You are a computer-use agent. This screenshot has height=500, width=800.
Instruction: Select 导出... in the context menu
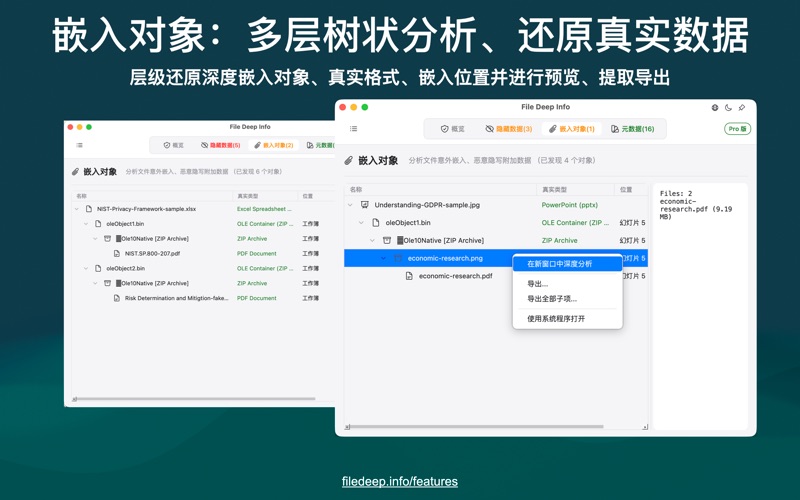(x=538, y=284)
